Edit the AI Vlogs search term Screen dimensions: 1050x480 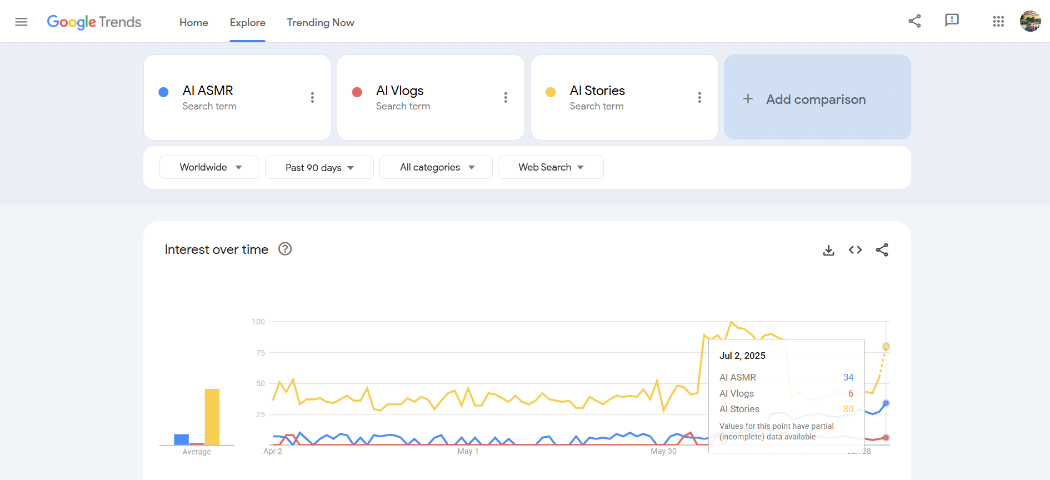coord(400,90)
